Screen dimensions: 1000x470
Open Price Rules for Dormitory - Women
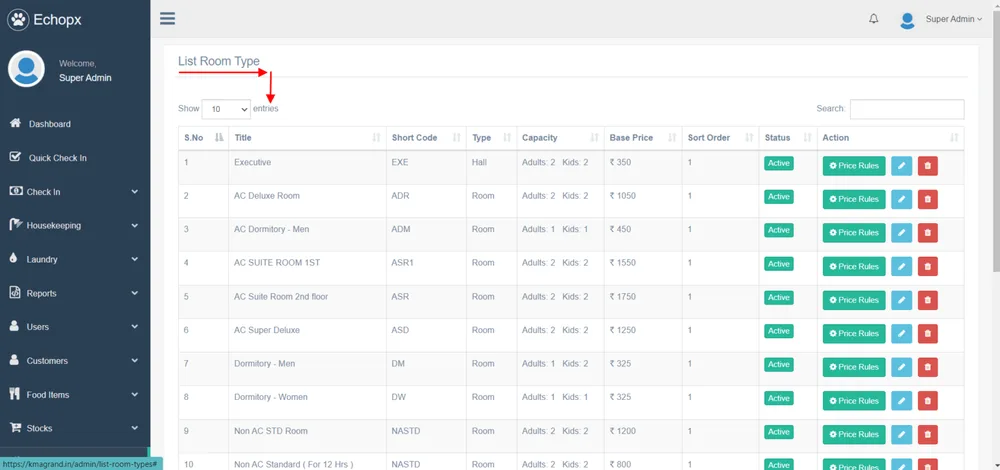coord(854,400)
